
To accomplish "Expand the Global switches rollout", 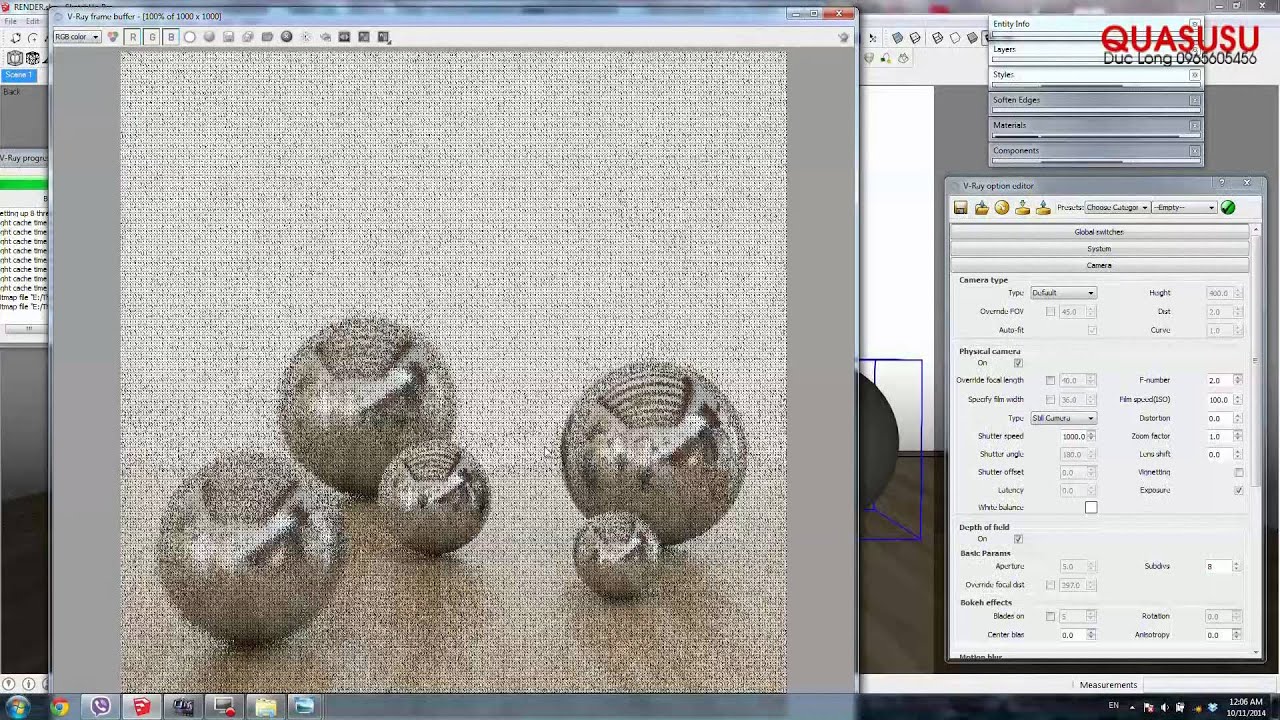I will (1099, 232).
